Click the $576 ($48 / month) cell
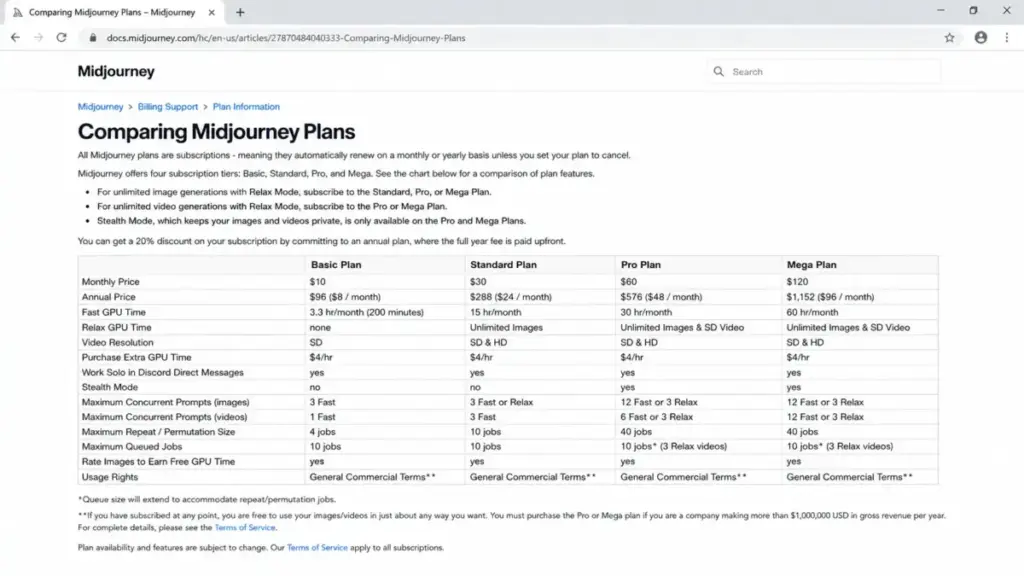 [x=662, y=297]
